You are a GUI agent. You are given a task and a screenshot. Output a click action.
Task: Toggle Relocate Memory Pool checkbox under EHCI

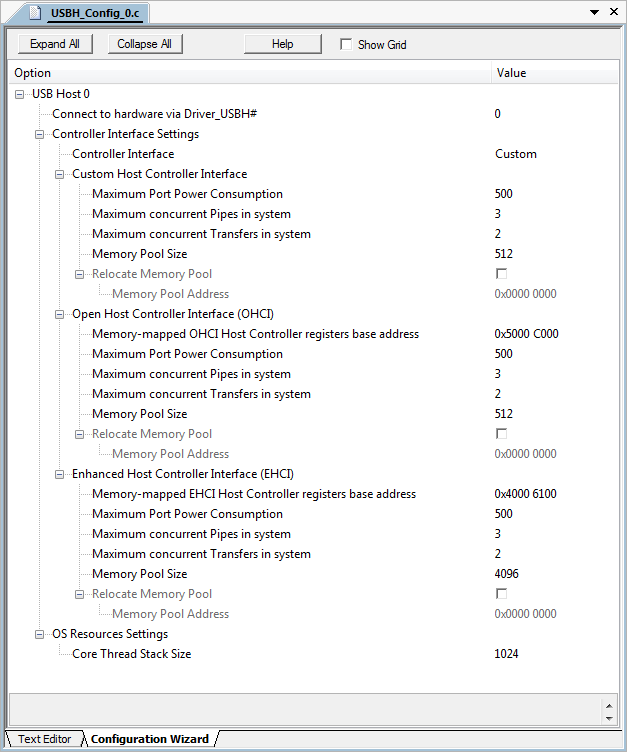501,594
